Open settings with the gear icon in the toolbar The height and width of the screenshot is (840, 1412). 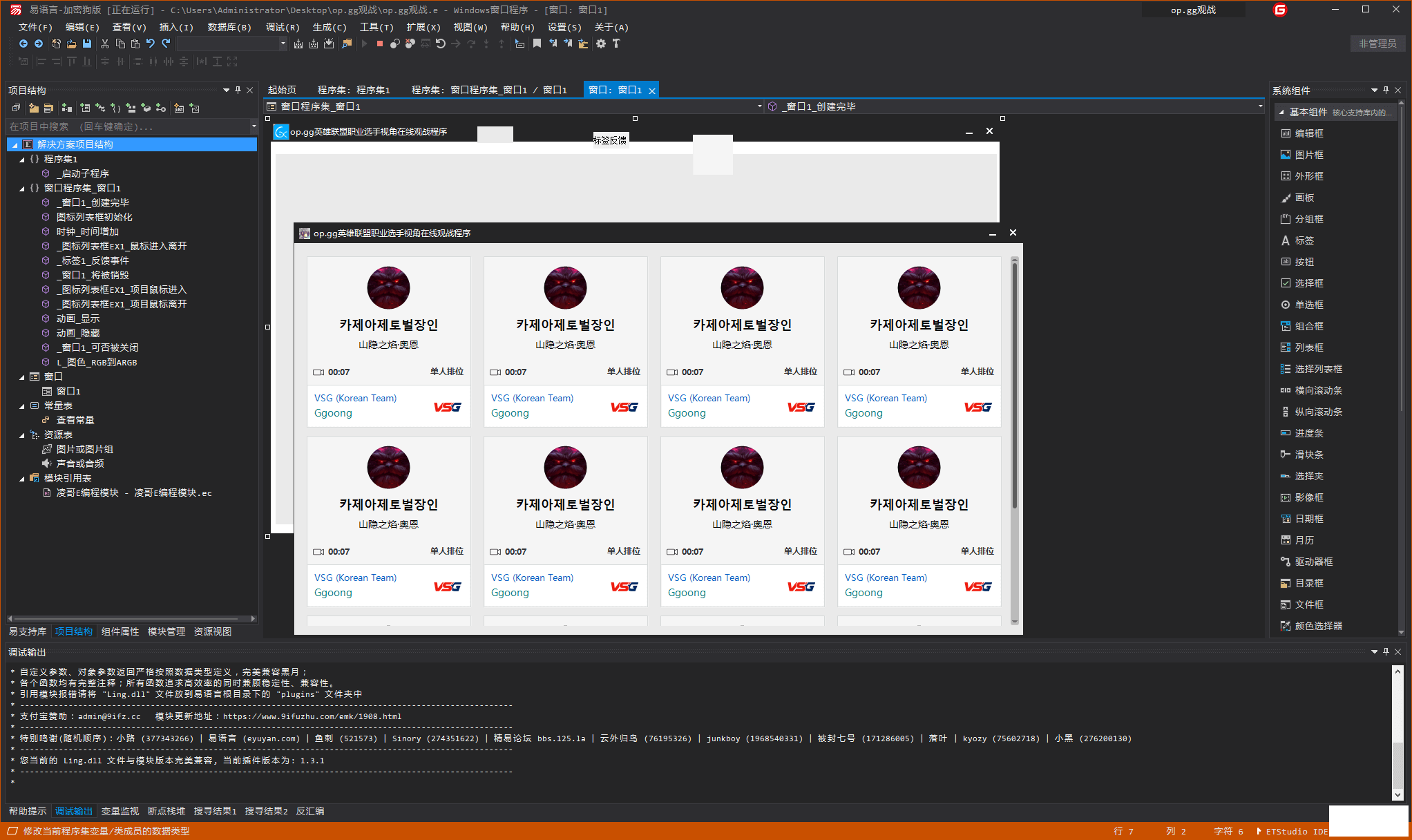[x=601, y=44]
